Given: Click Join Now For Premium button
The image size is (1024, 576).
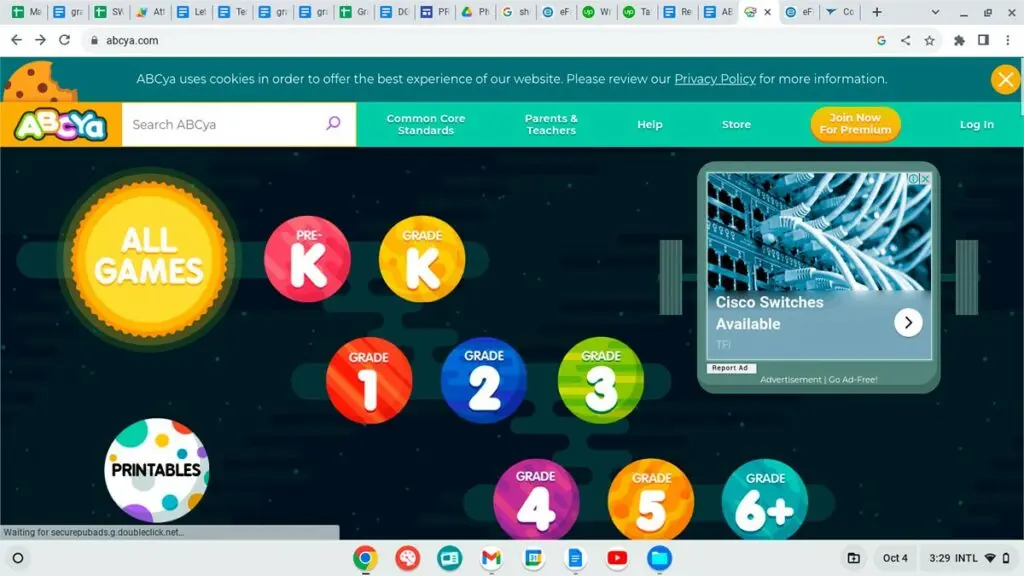Looking at the screenshot, I should 856,124.
